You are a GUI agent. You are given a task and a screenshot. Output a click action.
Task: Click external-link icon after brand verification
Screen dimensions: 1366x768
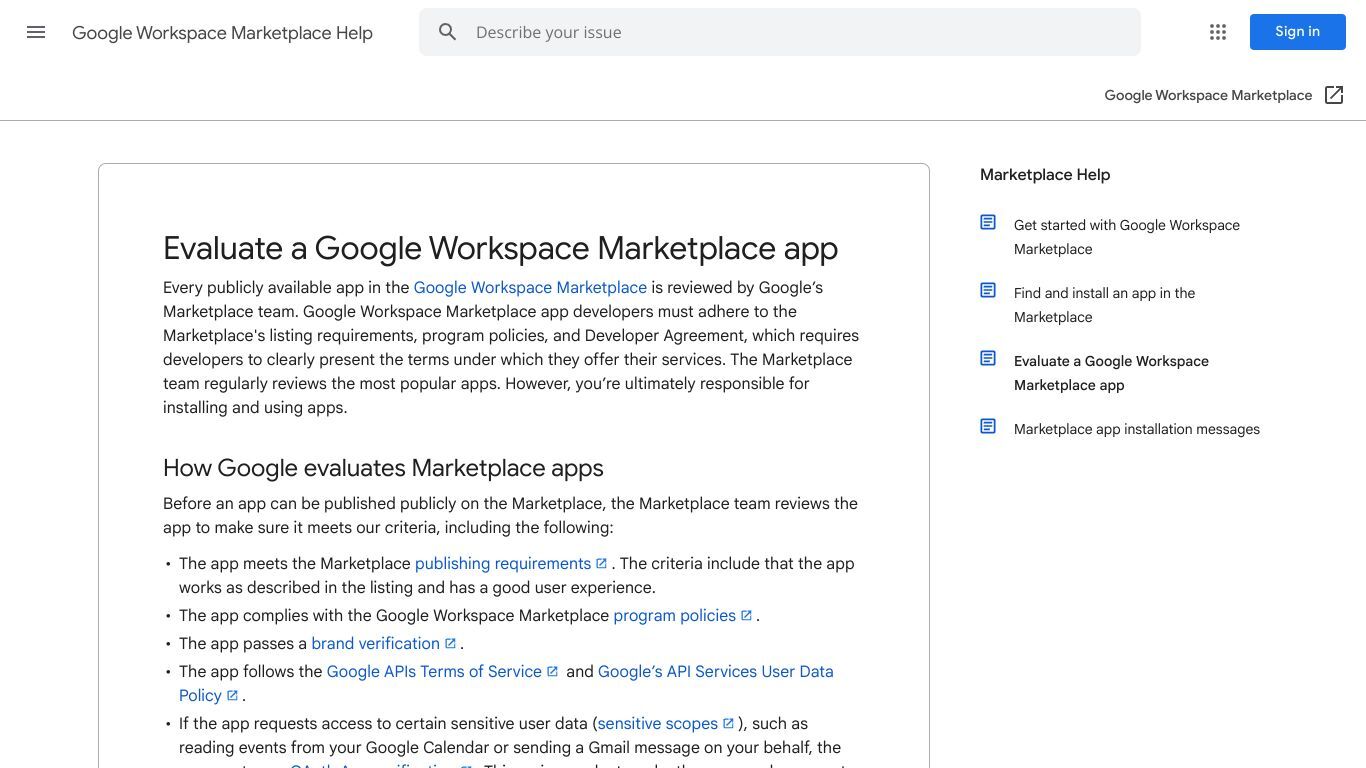(x=450, y=643)
